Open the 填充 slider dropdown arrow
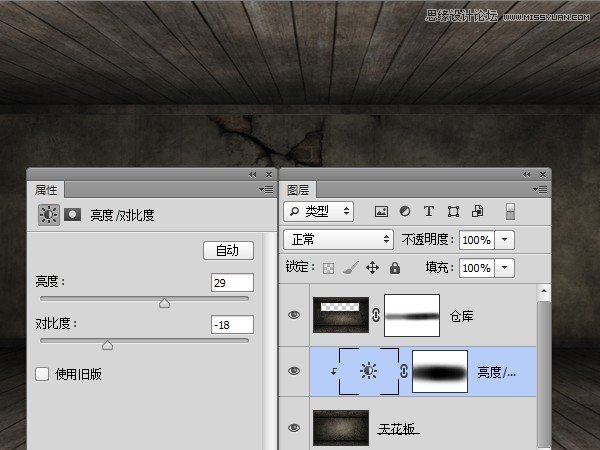The image size is (600, 450). click(x=504, y=267)
